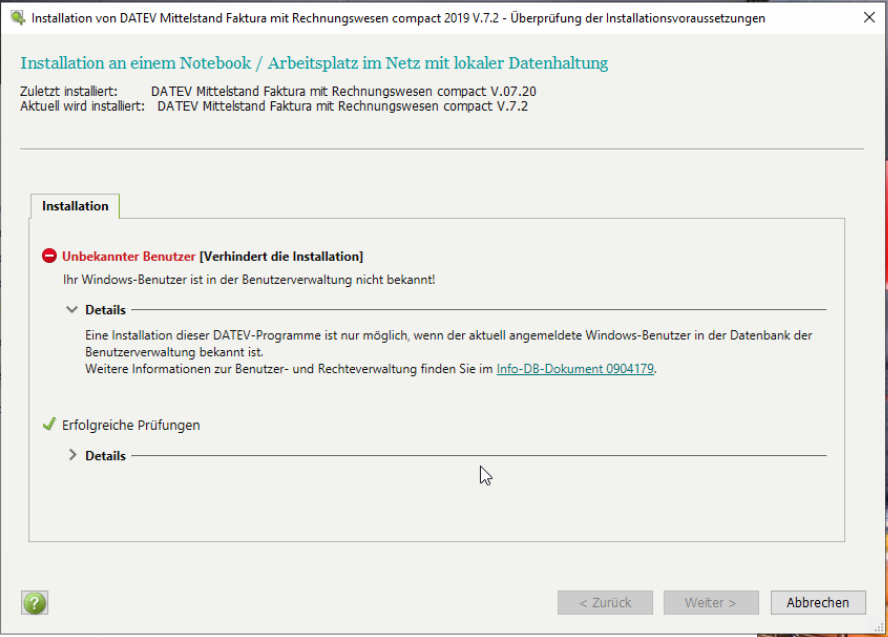
Task: Click the Zurück button
Action: 605,603
